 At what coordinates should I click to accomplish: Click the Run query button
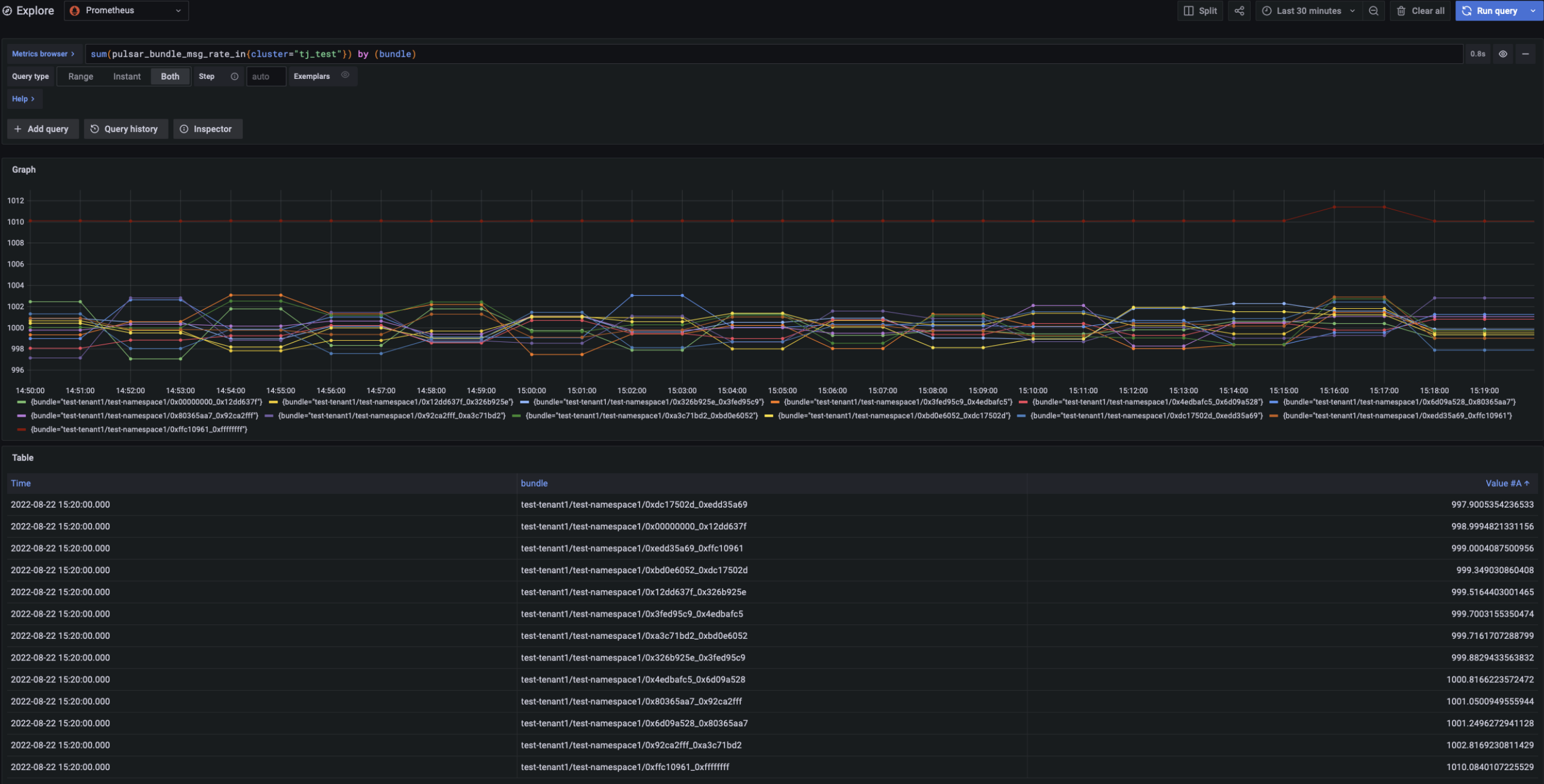[1490, 11]
